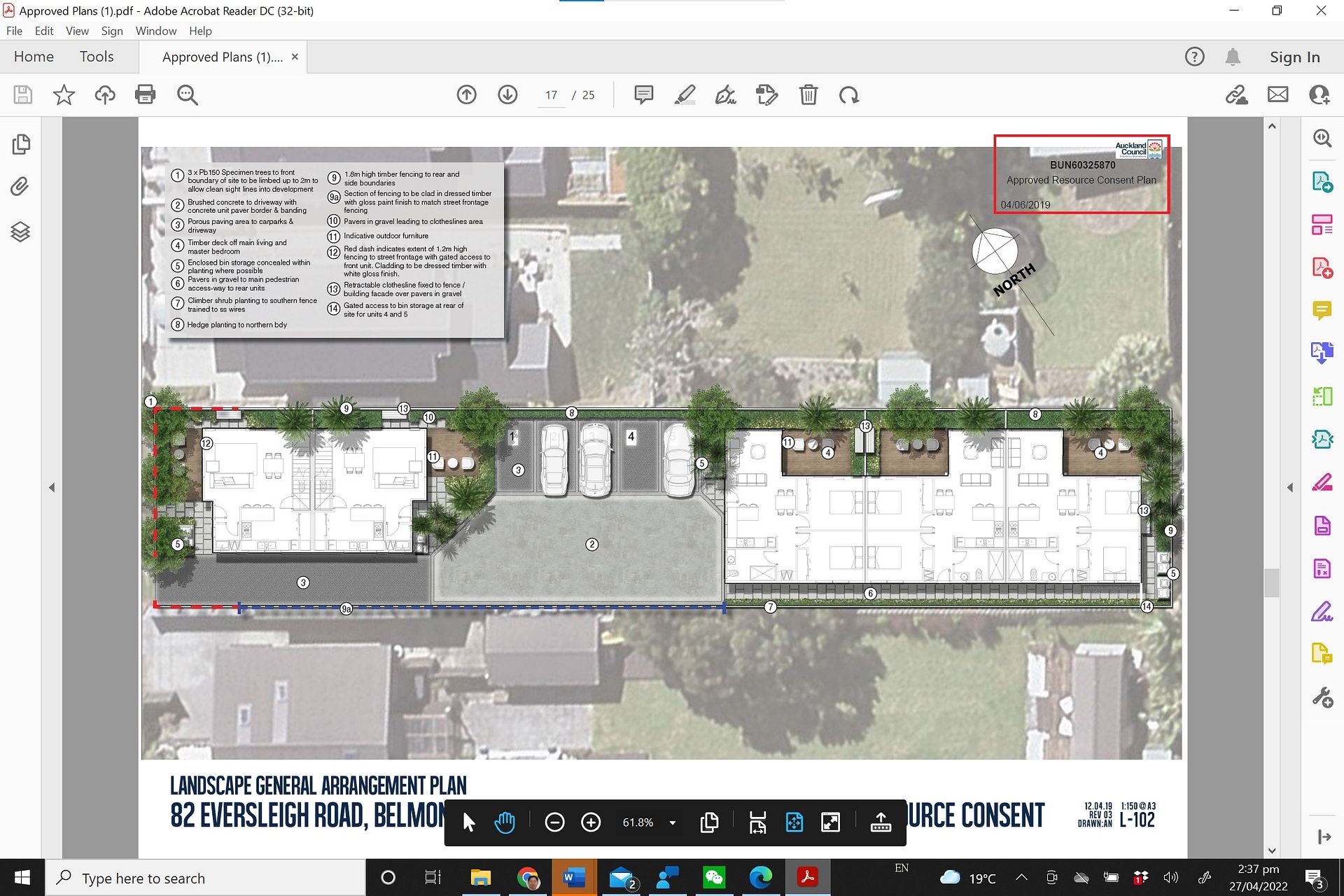The width and height of the screenshot is (1344, 896).
Task: Open the Layers panel in left sidebar
Action: point(20,231)
